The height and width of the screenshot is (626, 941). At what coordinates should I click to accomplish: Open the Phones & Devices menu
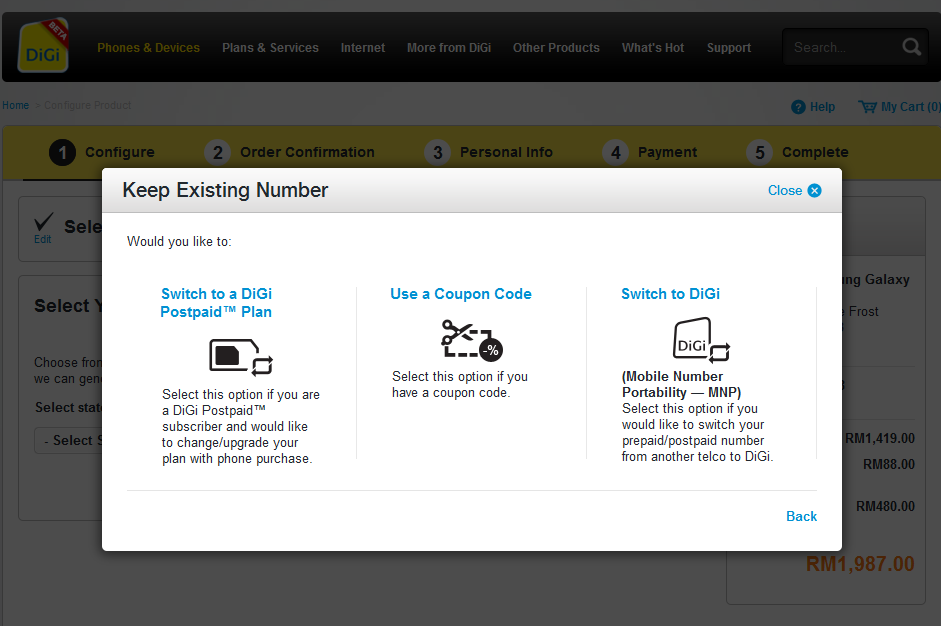tap(148, 48)
